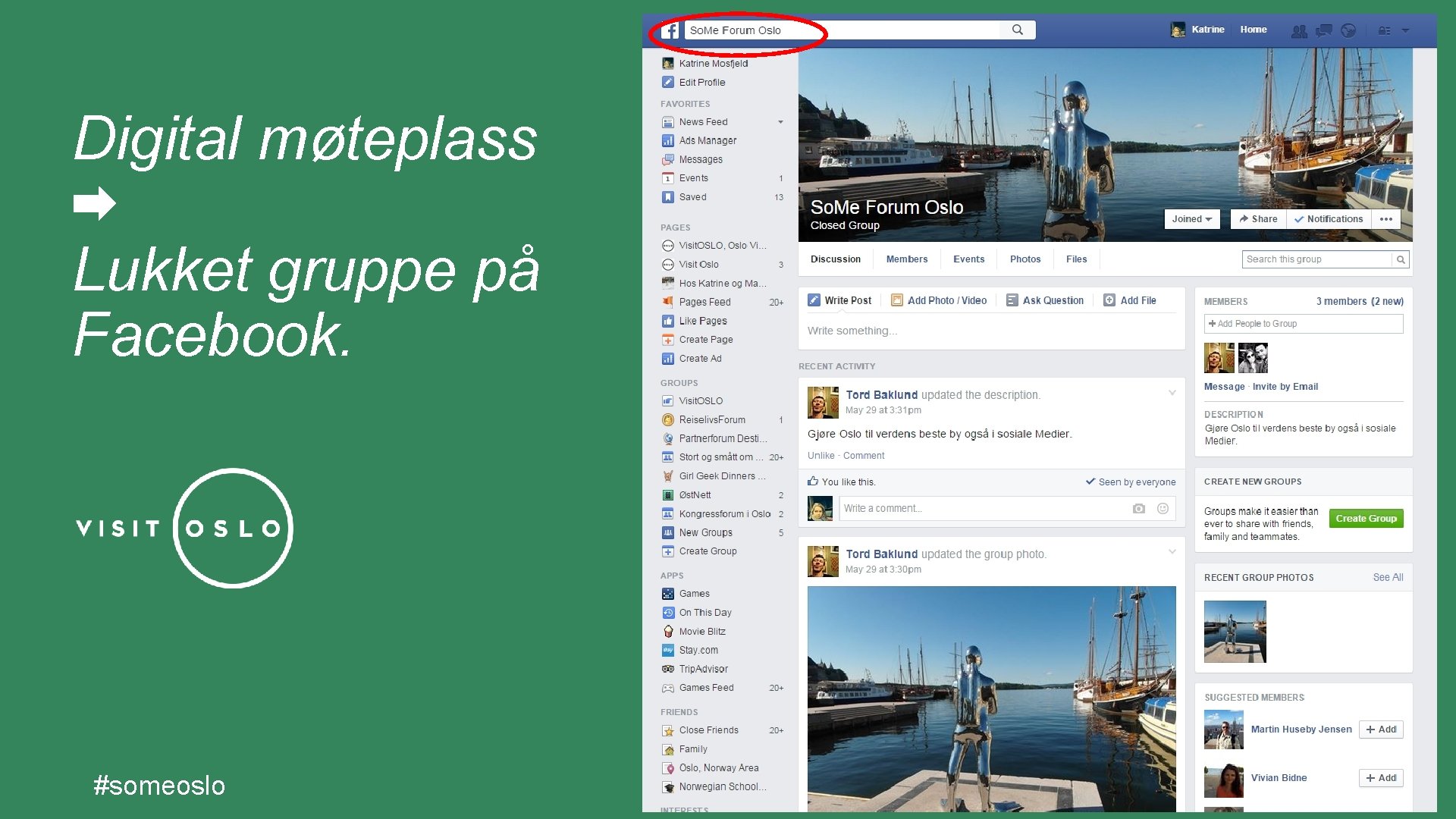The image size is (1456, 819).
Task: Click the group search magnifier icon
Action: pyautogui.click(x=1401, y=259)
